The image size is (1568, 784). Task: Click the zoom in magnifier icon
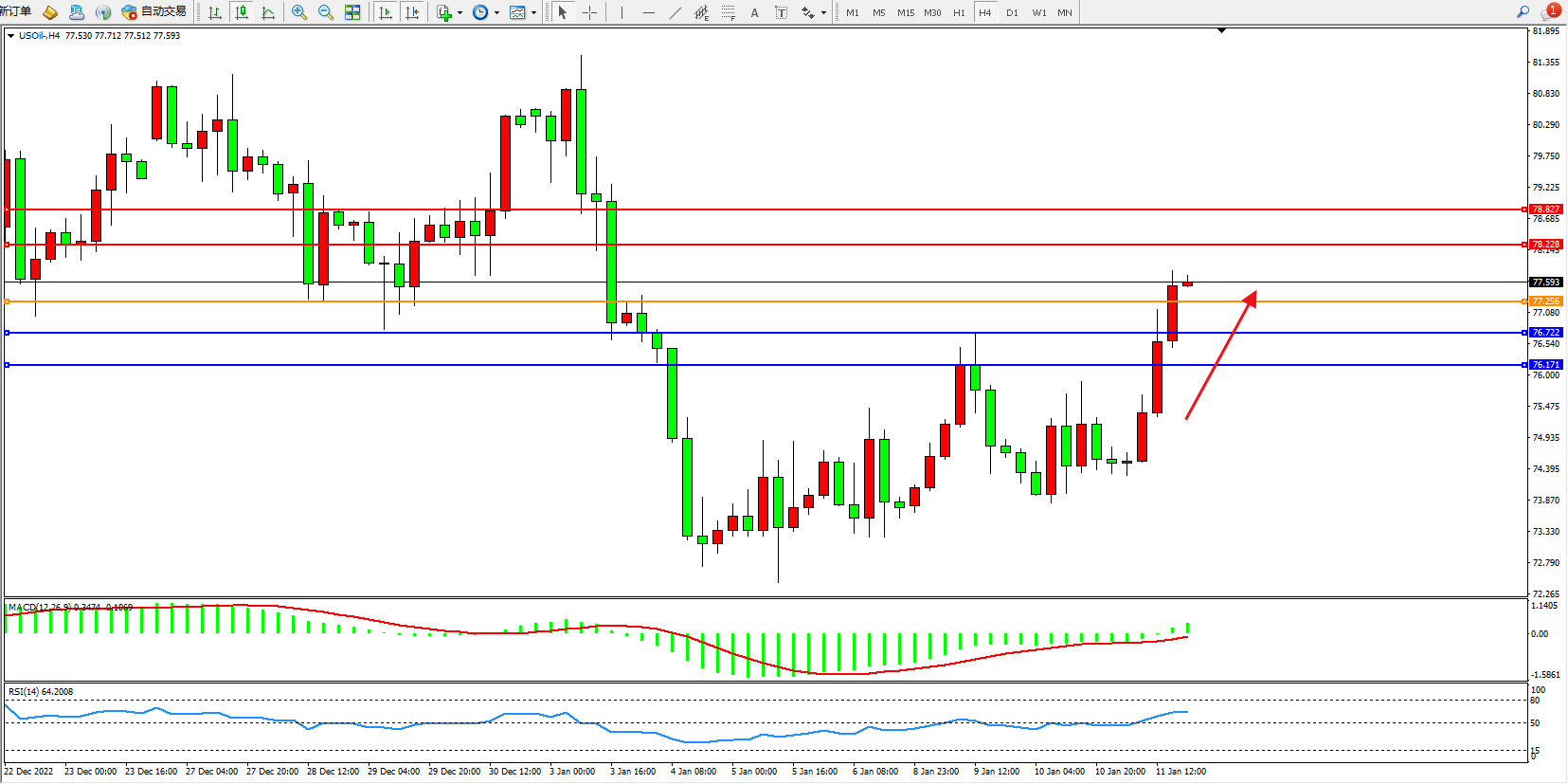[x=299, y=12]
